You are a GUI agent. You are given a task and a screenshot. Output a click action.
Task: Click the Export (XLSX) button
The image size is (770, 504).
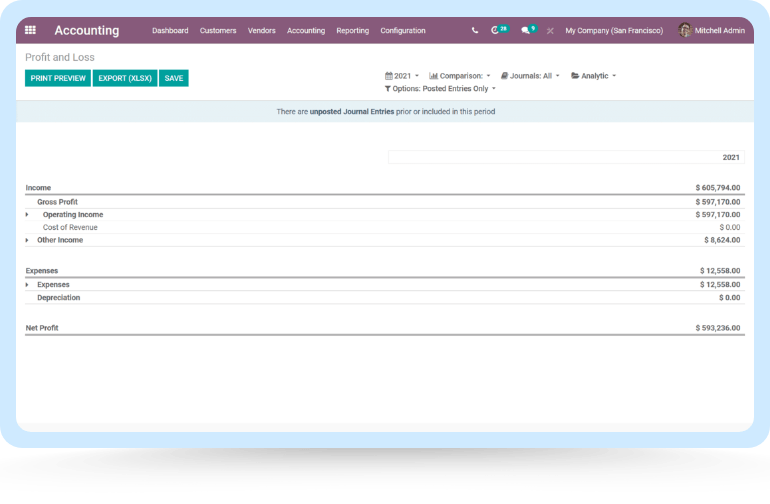[125, 78]
